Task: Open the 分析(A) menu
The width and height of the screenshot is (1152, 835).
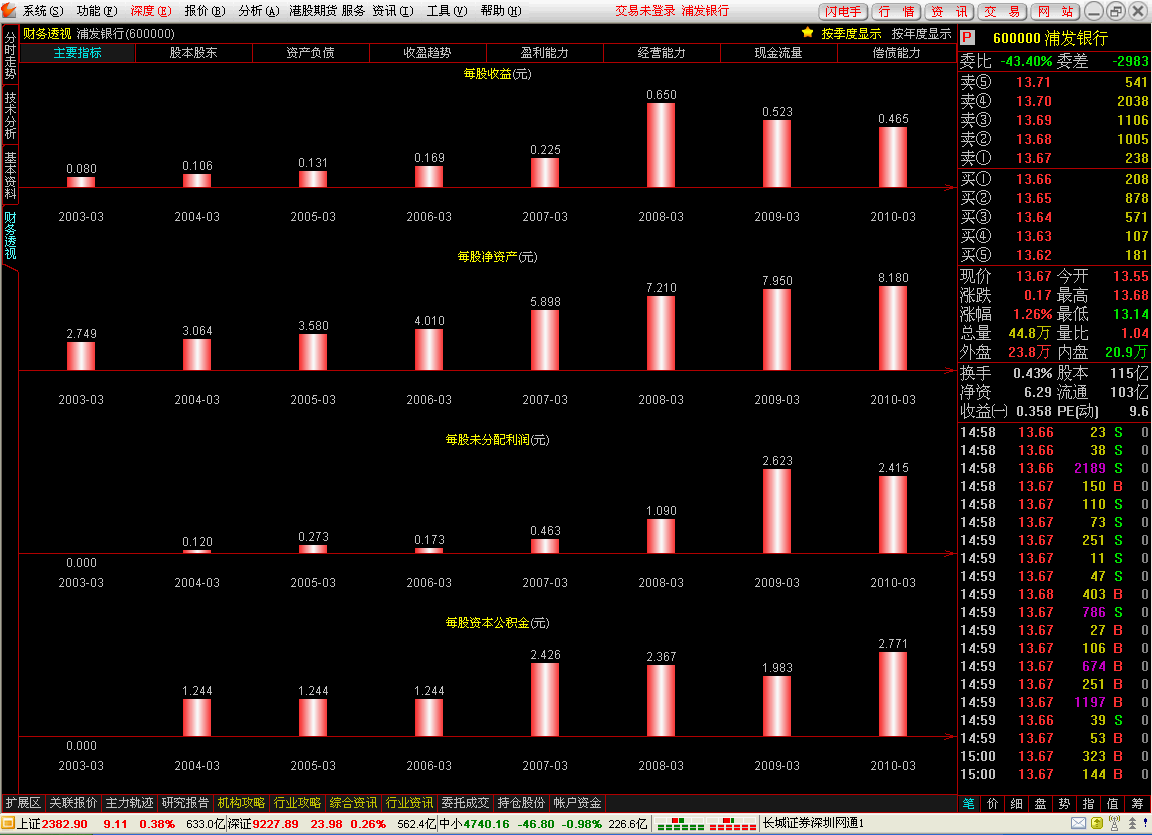Action: click(x=259, y=11)
